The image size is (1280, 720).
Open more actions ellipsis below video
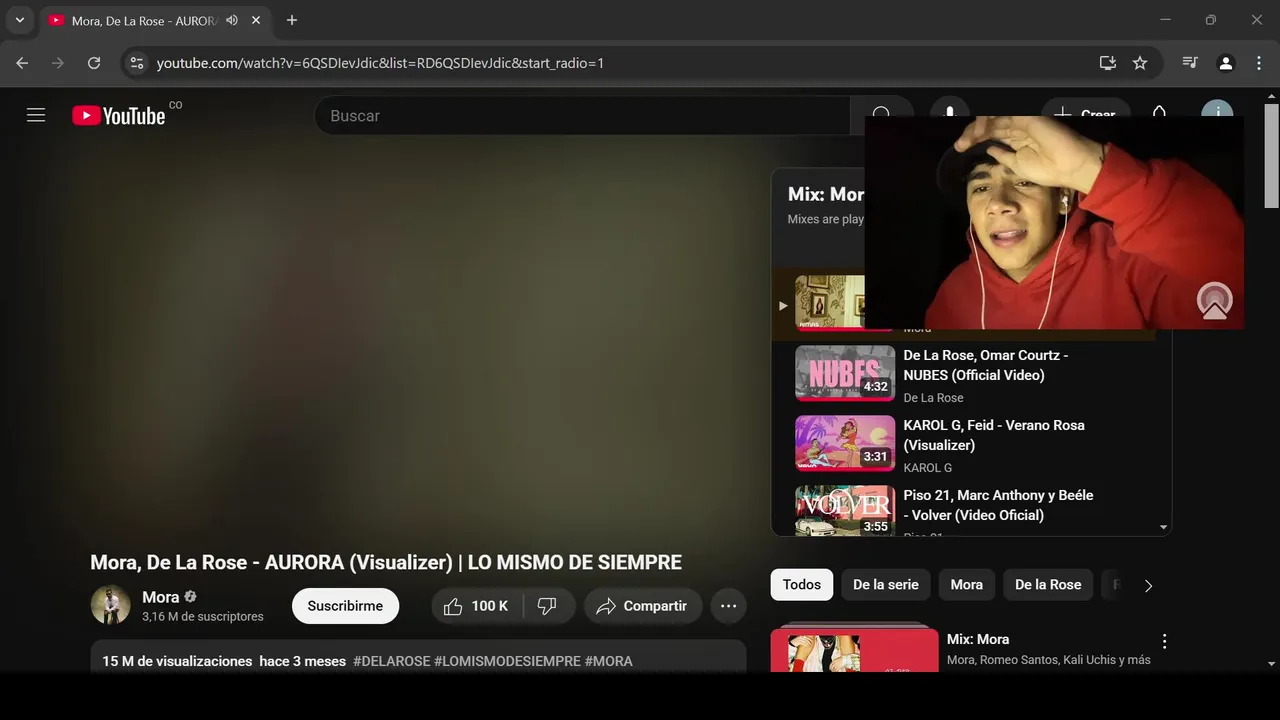tap(728, 606)
